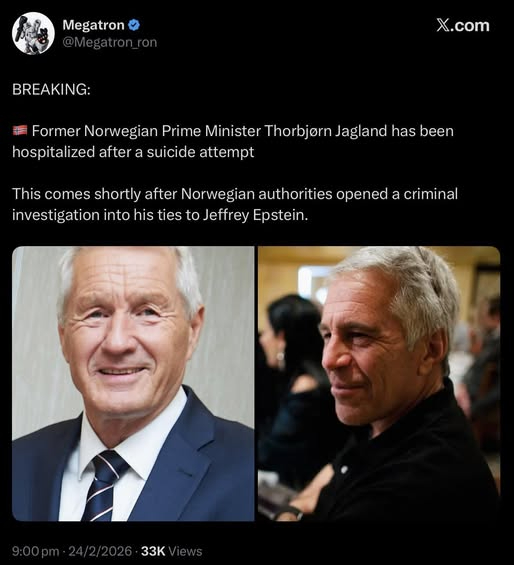
Task: Open the left photo of the man in navy suit
Action: coord(133,384)
